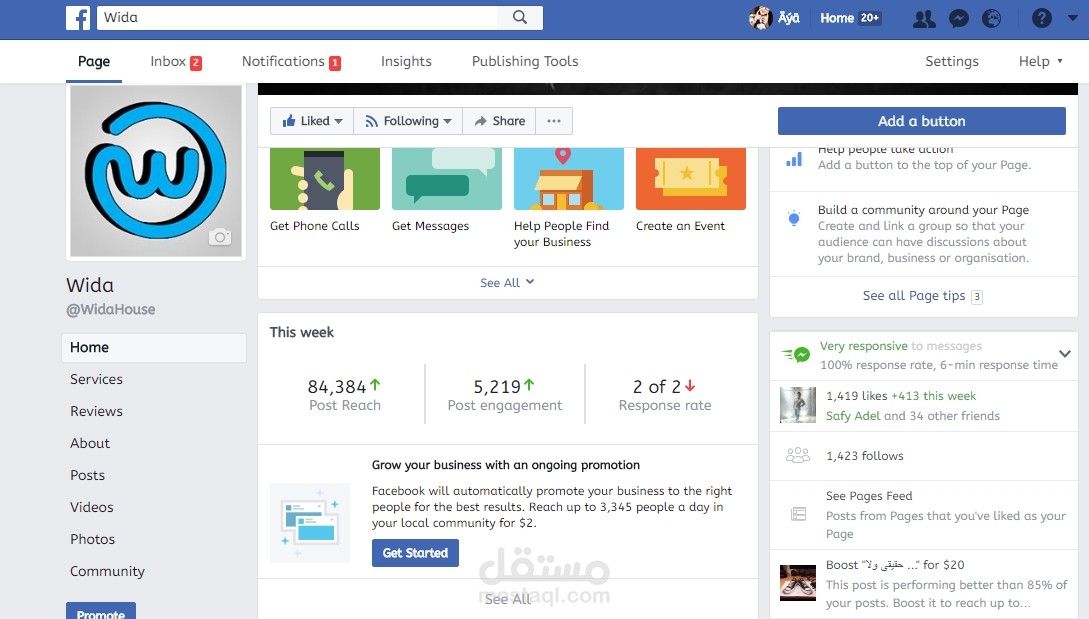Click the Get Messages illustration
The width and height of the screenshot is (1089, 619).
pyautogui.click(x=447, y=179)
